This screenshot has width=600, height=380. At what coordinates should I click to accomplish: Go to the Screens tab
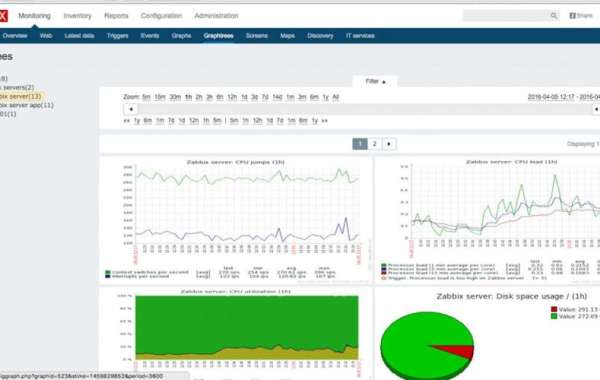256,36
